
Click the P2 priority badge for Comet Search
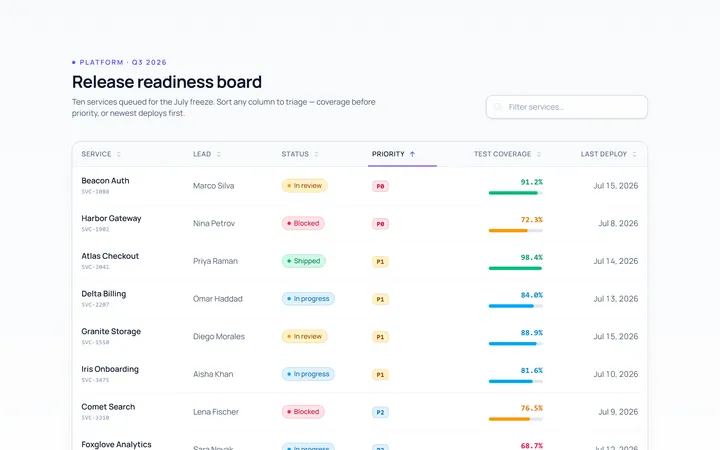pyautogui.click(x=380, y=412)
